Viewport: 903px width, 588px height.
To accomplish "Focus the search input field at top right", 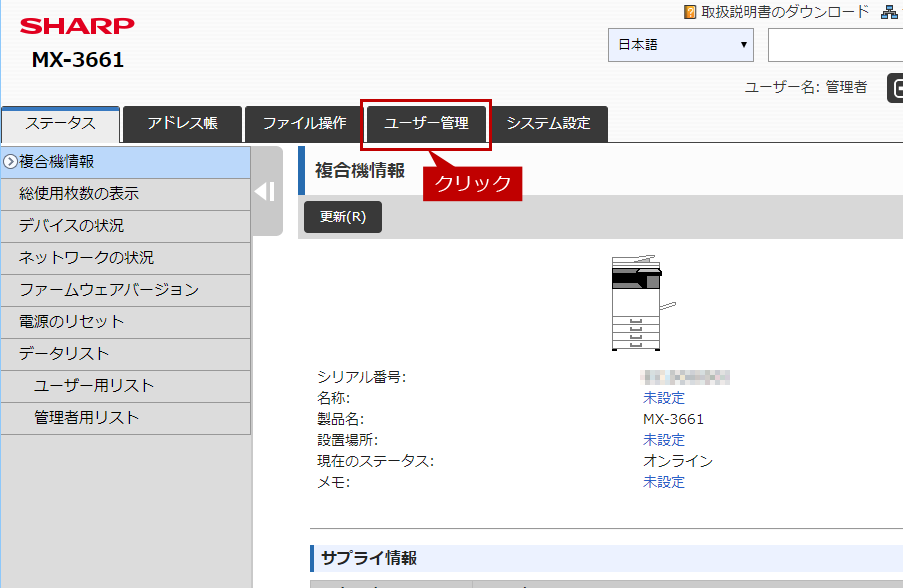I will [x=835, y=45].
